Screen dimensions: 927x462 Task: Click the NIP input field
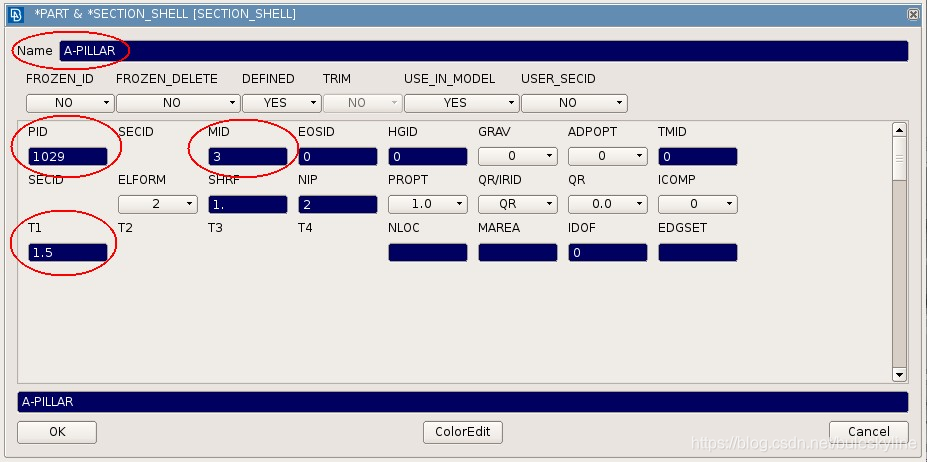(x=338, y=204)
